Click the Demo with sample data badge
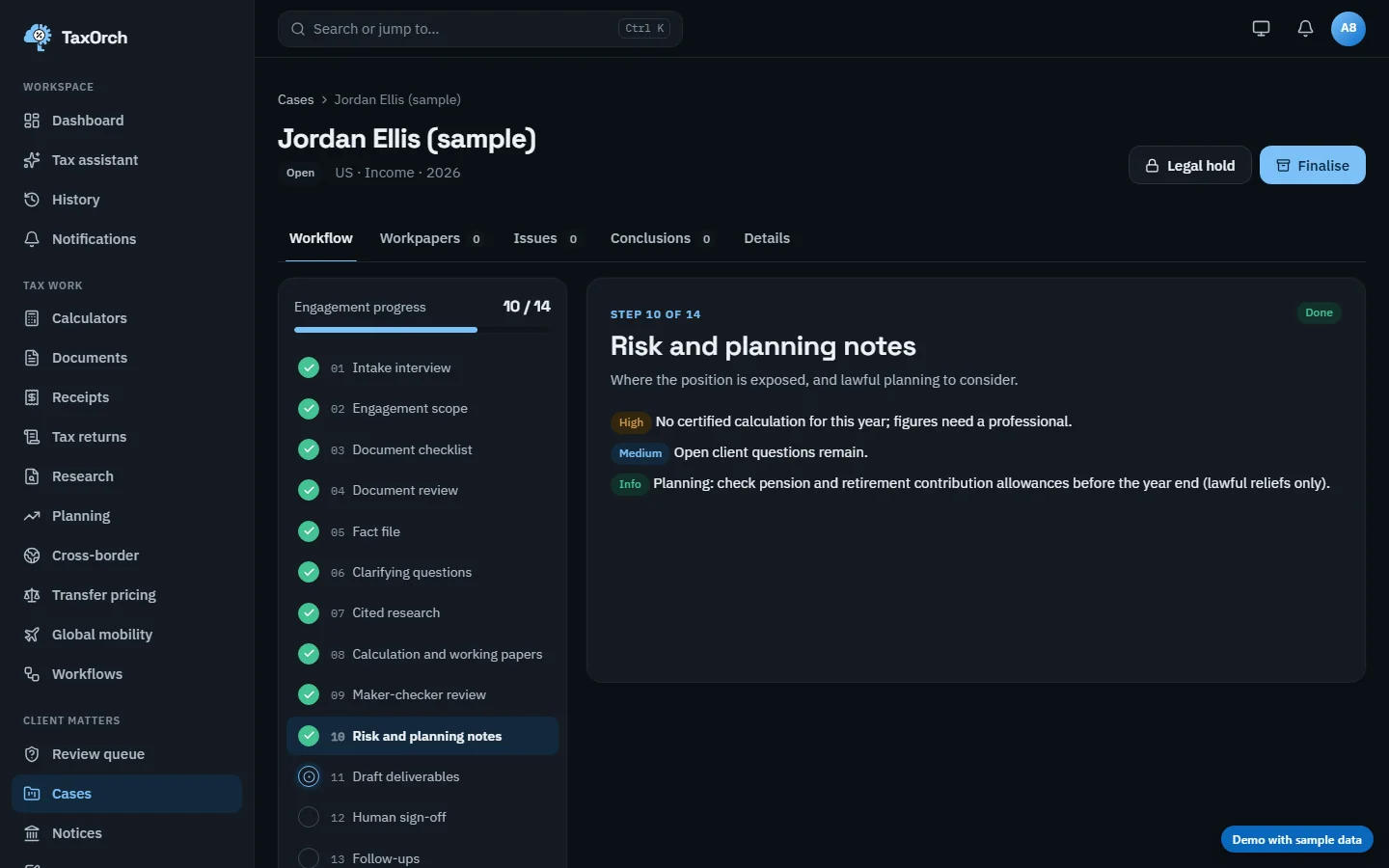 point(1297,840)
